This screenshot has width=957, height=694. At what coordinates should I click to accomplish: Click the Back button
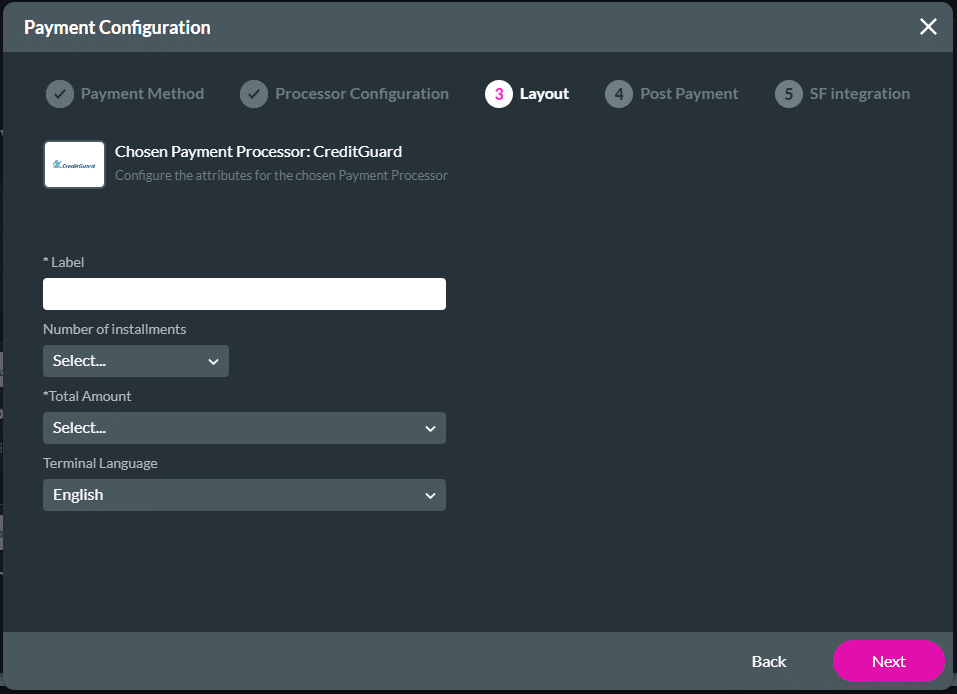(x=768, y=661)
